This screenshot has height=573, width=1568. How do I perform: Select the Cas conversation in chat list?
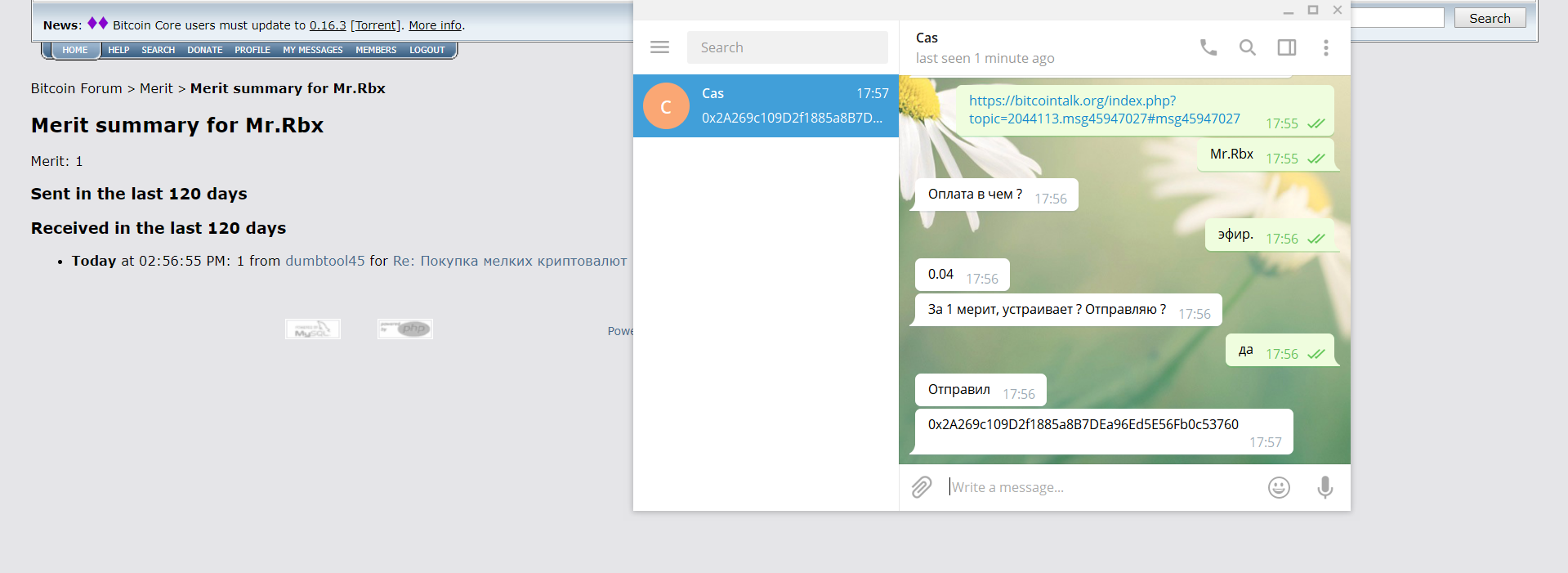[x=766, y=105]
